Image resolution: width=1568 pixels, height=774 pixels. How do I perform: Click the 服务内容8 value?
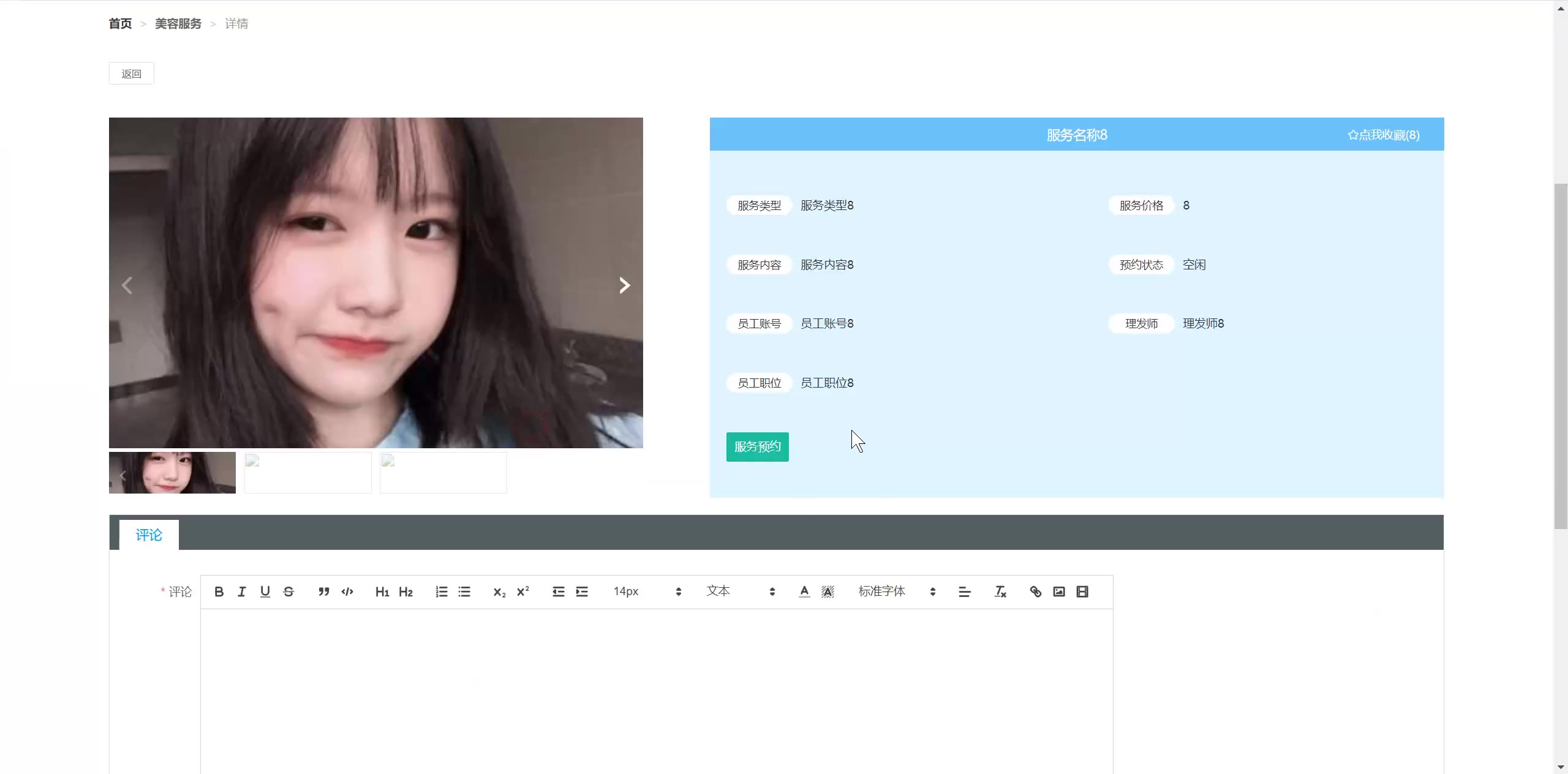[x=827, y=265]
